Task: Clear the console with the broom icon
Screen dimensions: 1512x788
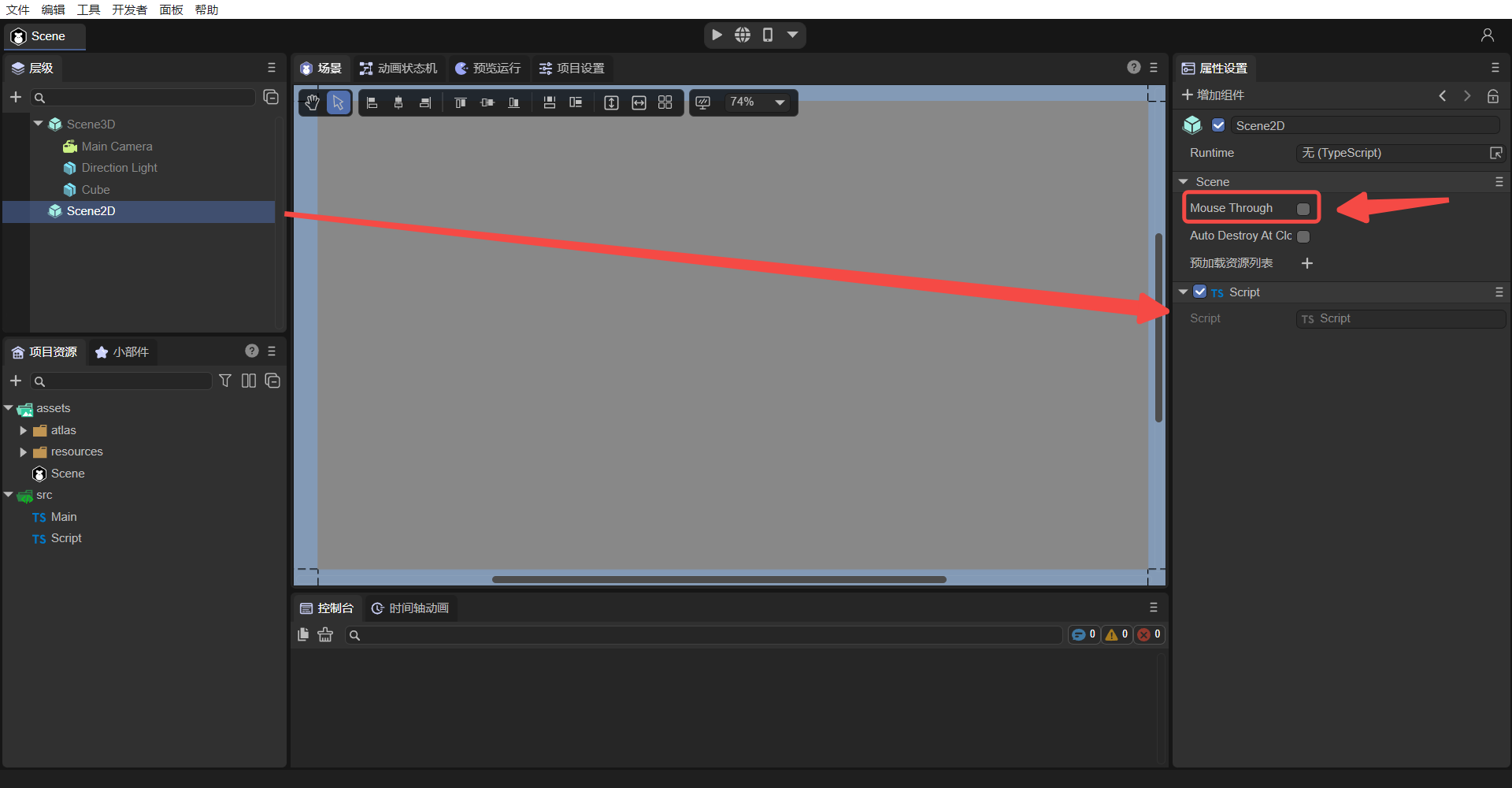Action: pos(325,634)
